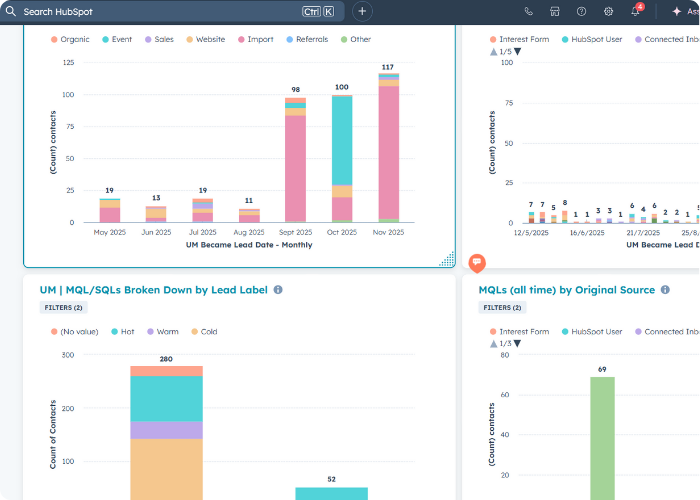This screenshot has height=500, width=700.
Task: Open the HubSpot Marketplace icon
Action: 555,11
